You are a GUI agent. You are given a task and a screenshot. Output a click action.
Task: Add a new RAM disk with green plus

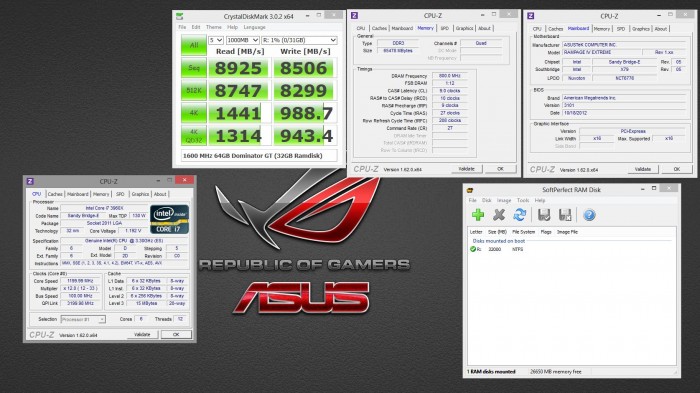pos(478,215)
